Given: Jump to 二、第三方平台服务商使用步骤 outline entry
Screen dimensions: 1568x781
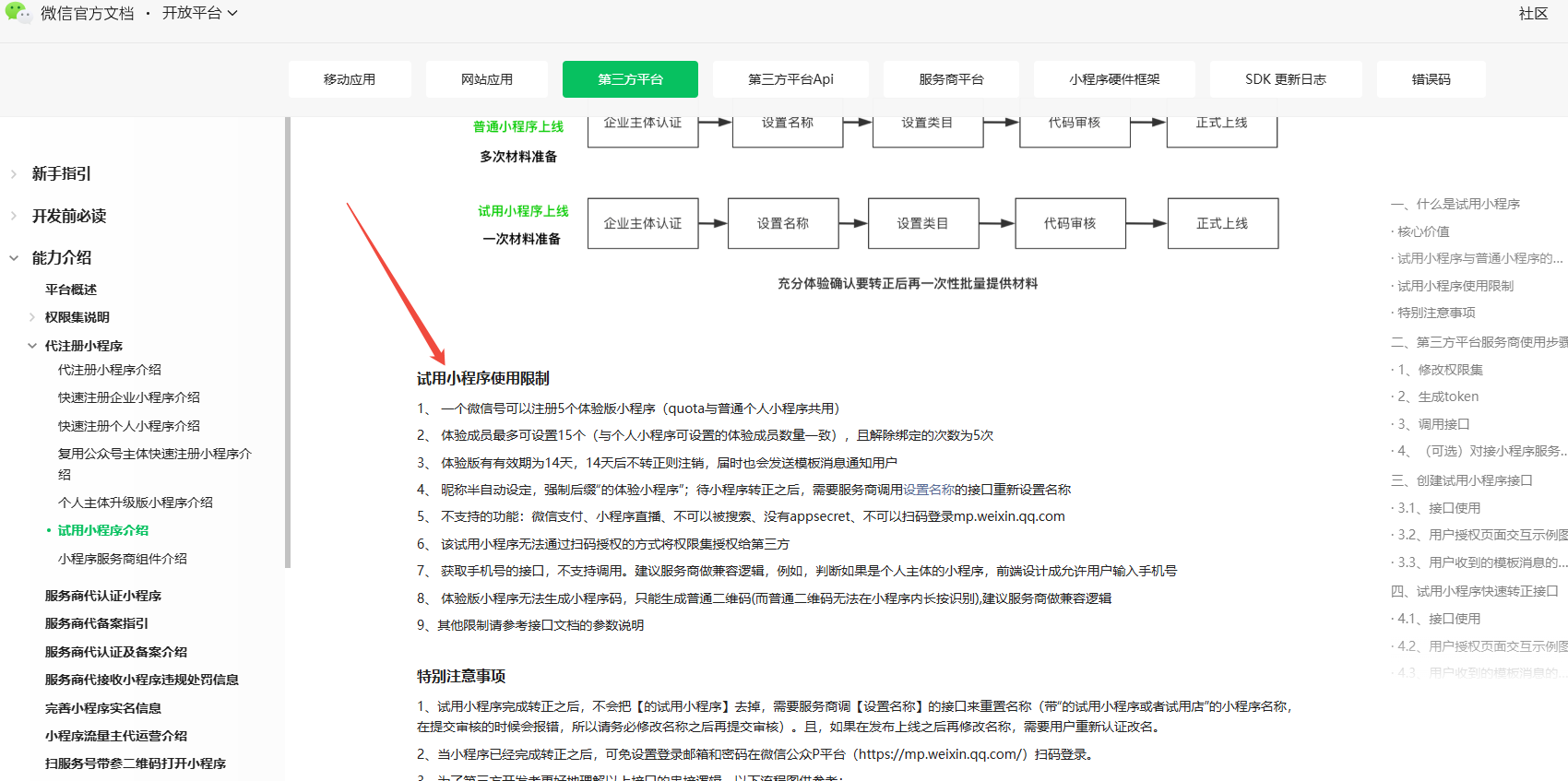Looking at the screenshot, I should pyautogui.click(x=1479, y=342).
